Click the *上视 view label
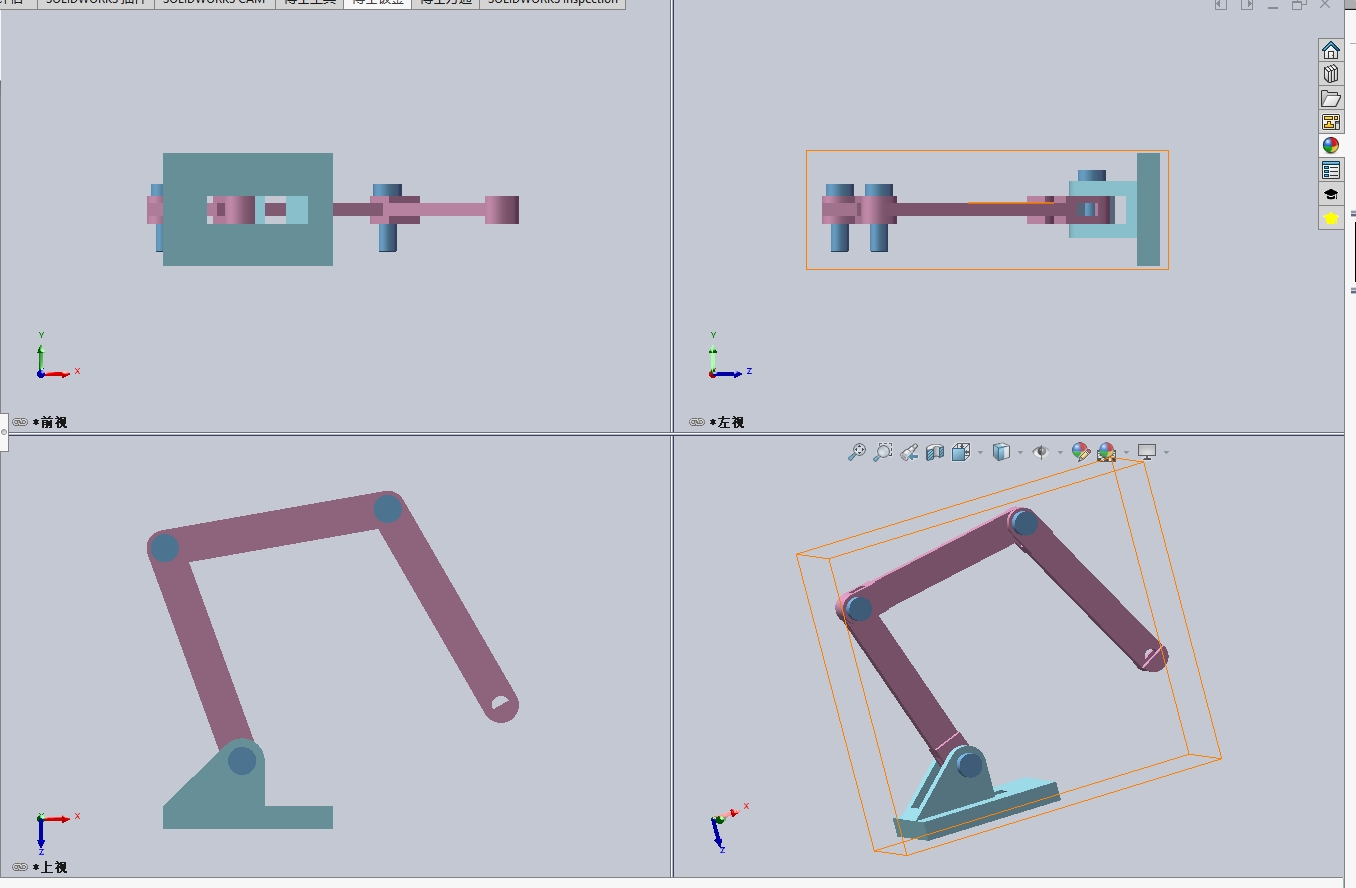Viewport: 1356px width, 888px height. [x=50, y=867]
